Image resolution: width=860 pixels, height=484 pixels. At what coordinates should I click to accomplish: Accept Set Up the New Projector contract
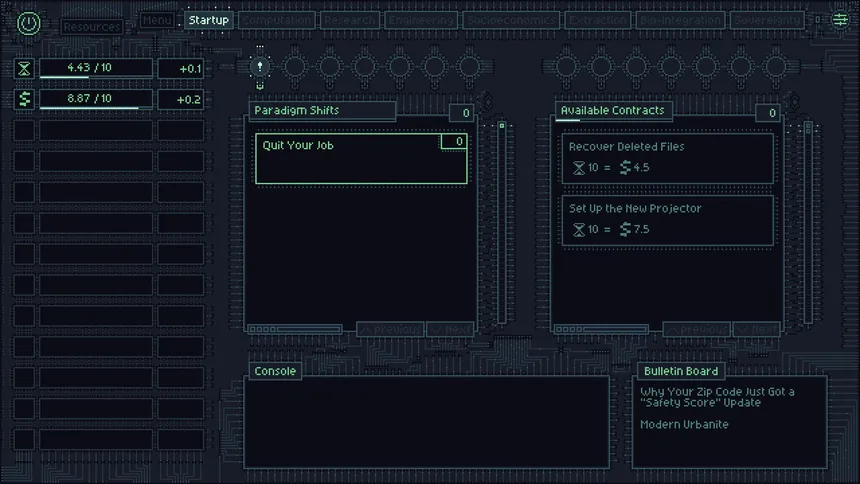667,221
